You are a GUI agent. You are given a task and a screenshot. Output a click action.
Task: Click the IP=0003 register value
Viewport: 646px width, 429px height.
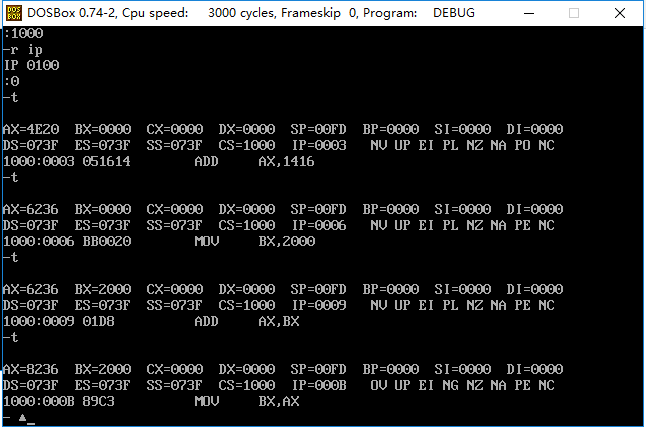tap(319, 145)
